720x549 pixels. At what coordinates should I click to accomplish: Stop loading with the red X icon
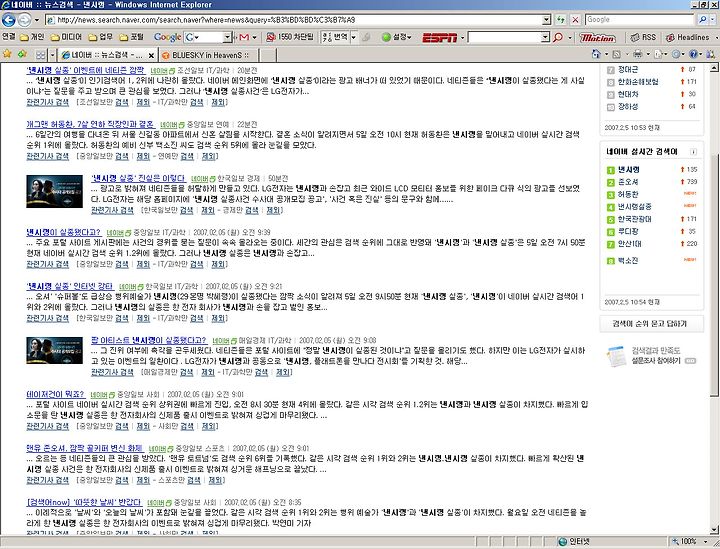[575, 20]
